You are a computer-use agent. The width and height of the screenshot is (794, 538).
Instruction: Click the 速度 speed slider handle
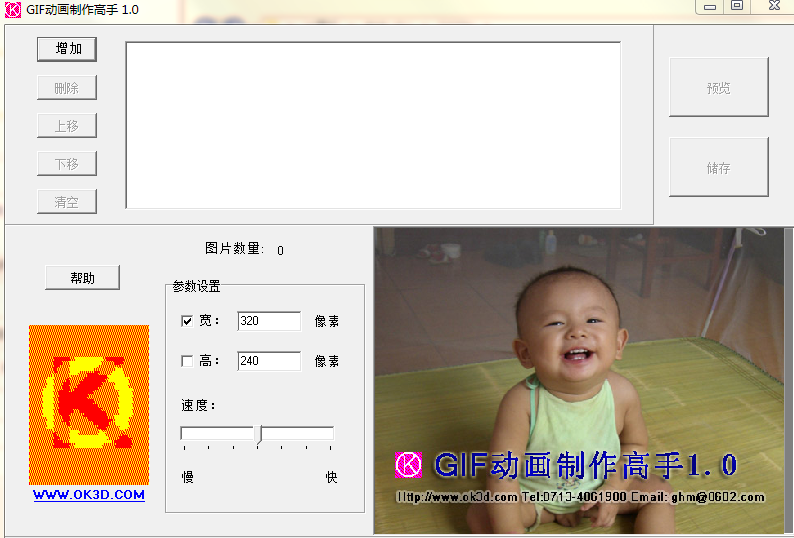pyautogui.click(x=258, y=434)
